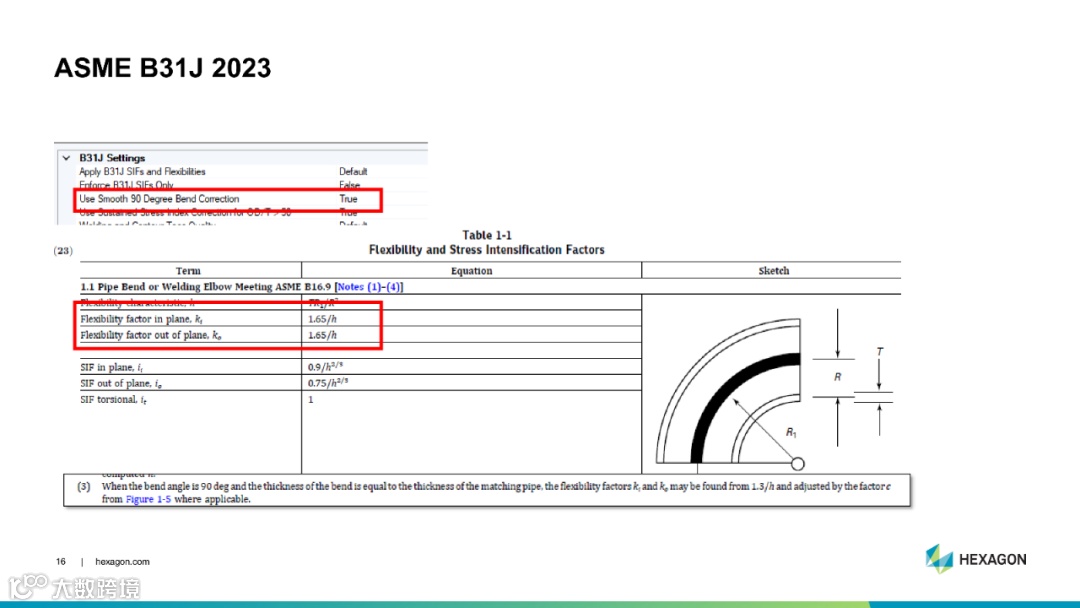Screen dimensions: 1080x608
Task: Click the Equation column header
Action: (471, 271)
